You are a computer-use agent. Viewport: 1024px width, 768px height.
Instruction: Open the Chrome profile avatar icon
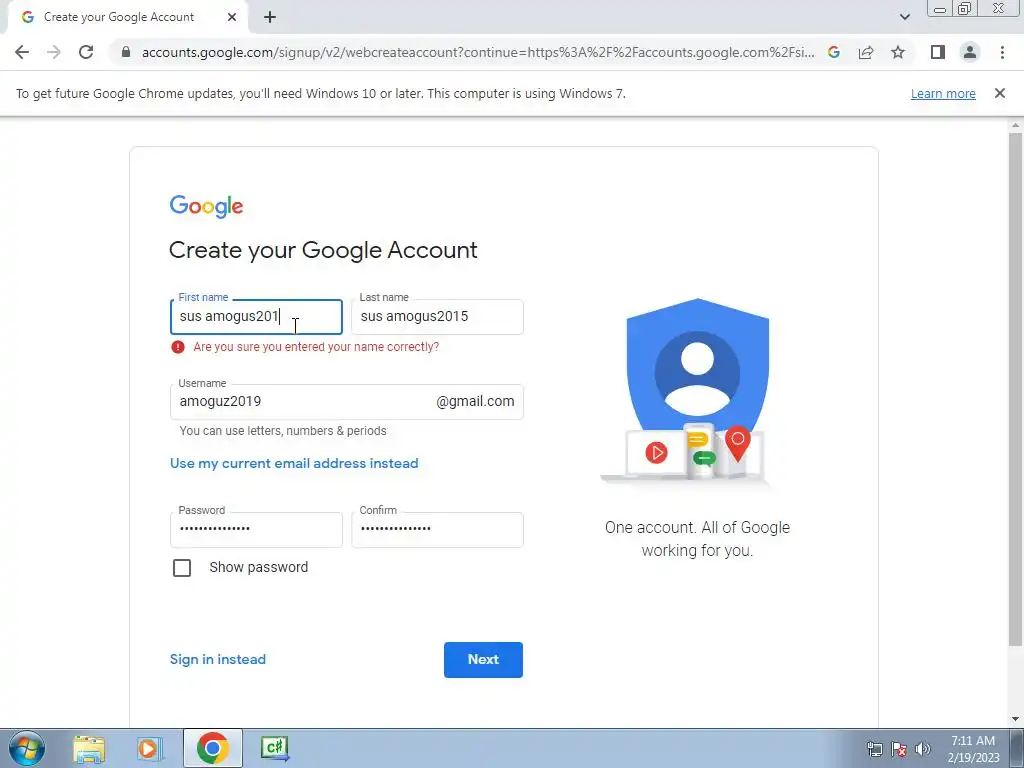click(x=970, y=52)
